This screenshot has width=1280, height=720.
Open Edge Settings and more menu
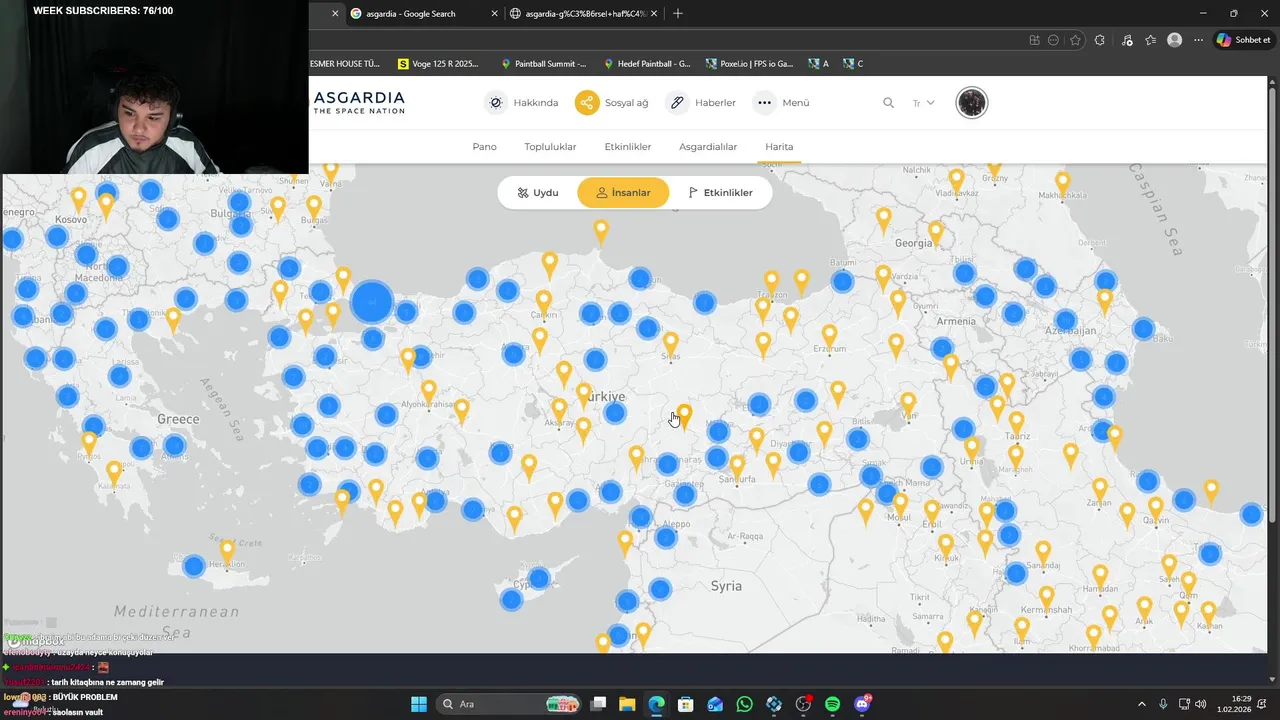tap(1198, 40)
